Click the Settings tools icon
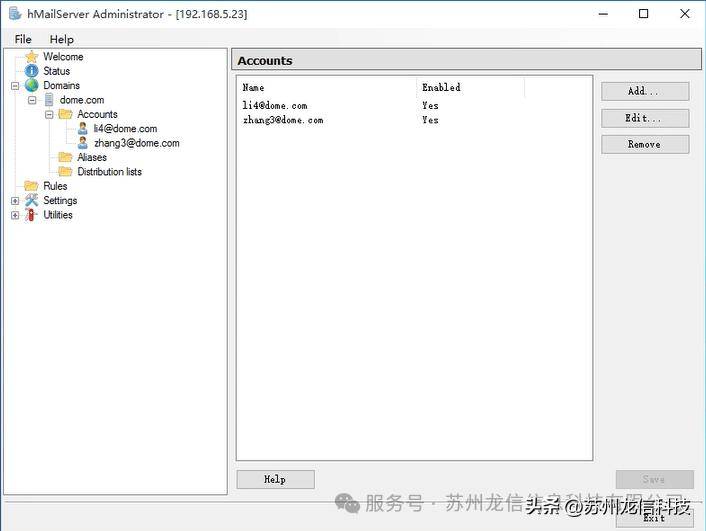This screenshot has width=706, height=531. [32, 200]
